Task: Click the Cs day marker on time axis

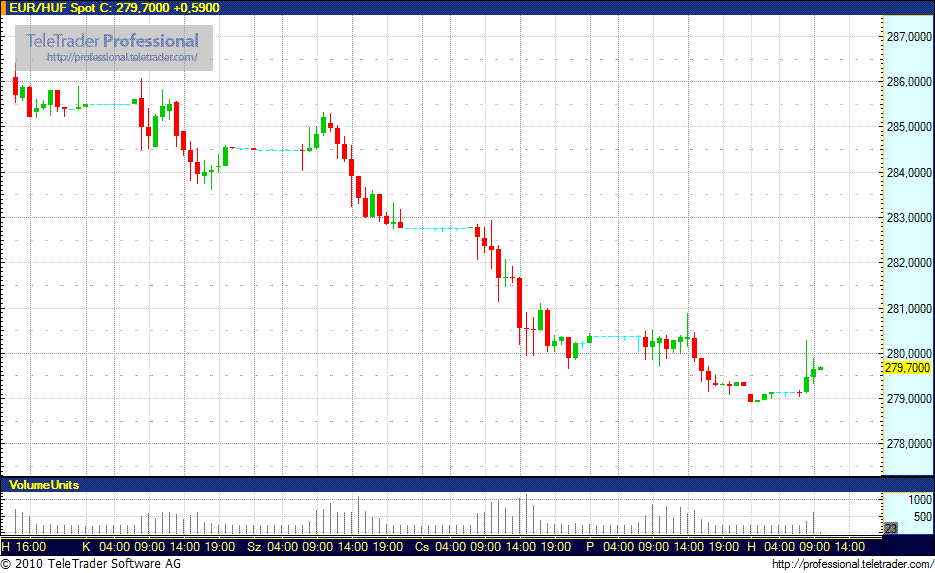Action: [422, 547]
